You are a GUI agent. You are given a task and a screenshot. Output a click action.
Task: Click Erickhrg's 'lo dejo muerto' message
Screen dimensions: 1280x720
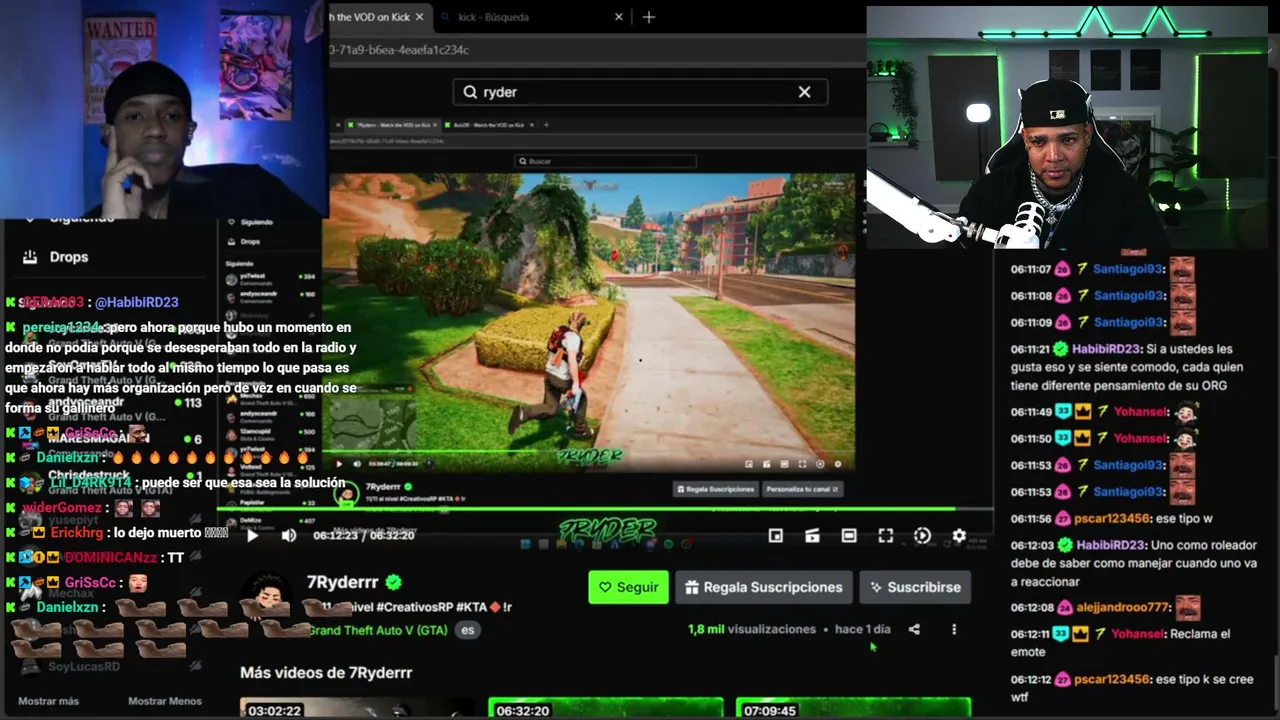[171, 533]
